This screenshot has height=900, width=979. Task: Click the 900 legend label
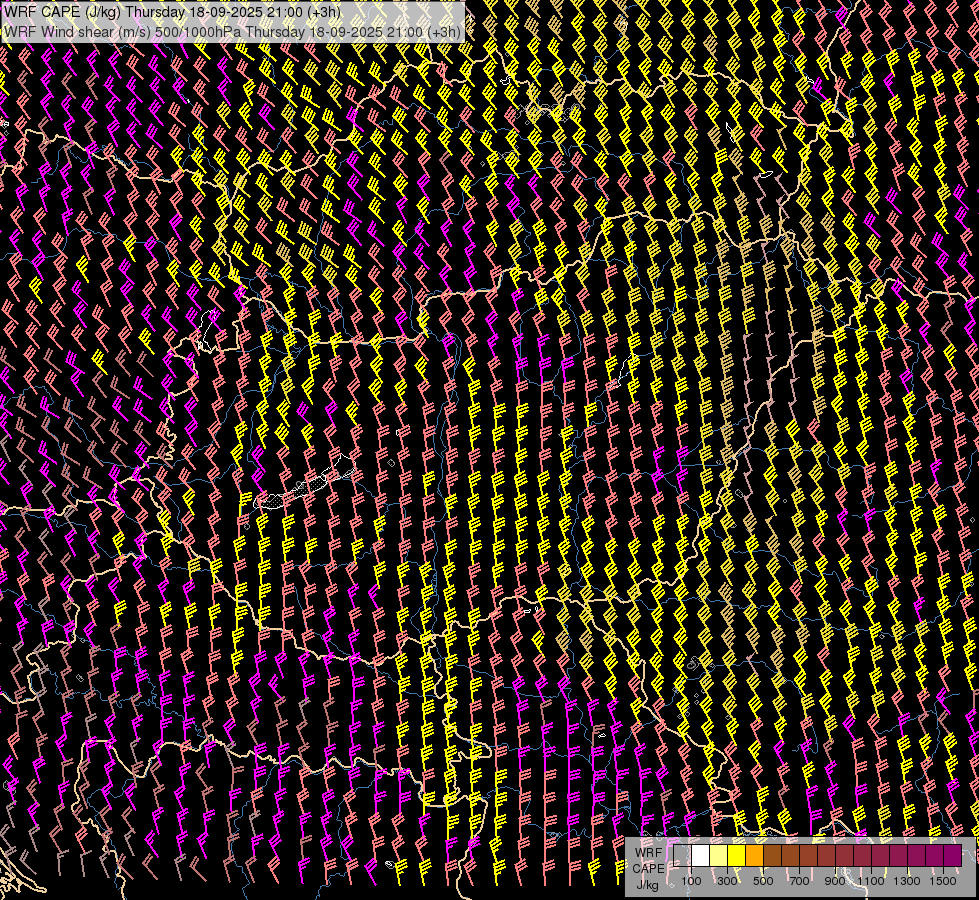[835, 881]
